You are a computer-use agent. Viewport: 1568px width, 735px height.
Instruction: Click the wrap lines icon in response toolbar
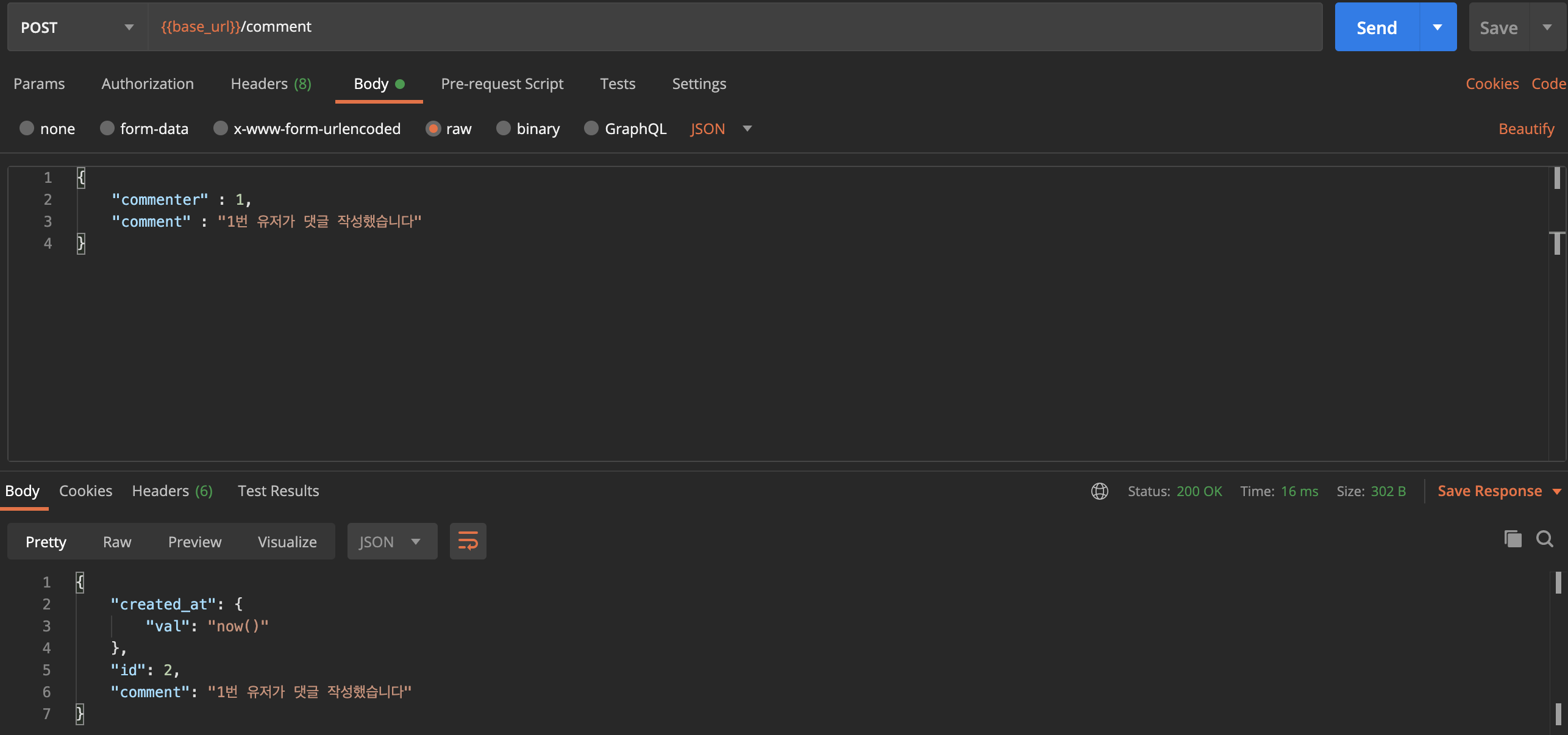pyautogui.click(x=468, y=541)
